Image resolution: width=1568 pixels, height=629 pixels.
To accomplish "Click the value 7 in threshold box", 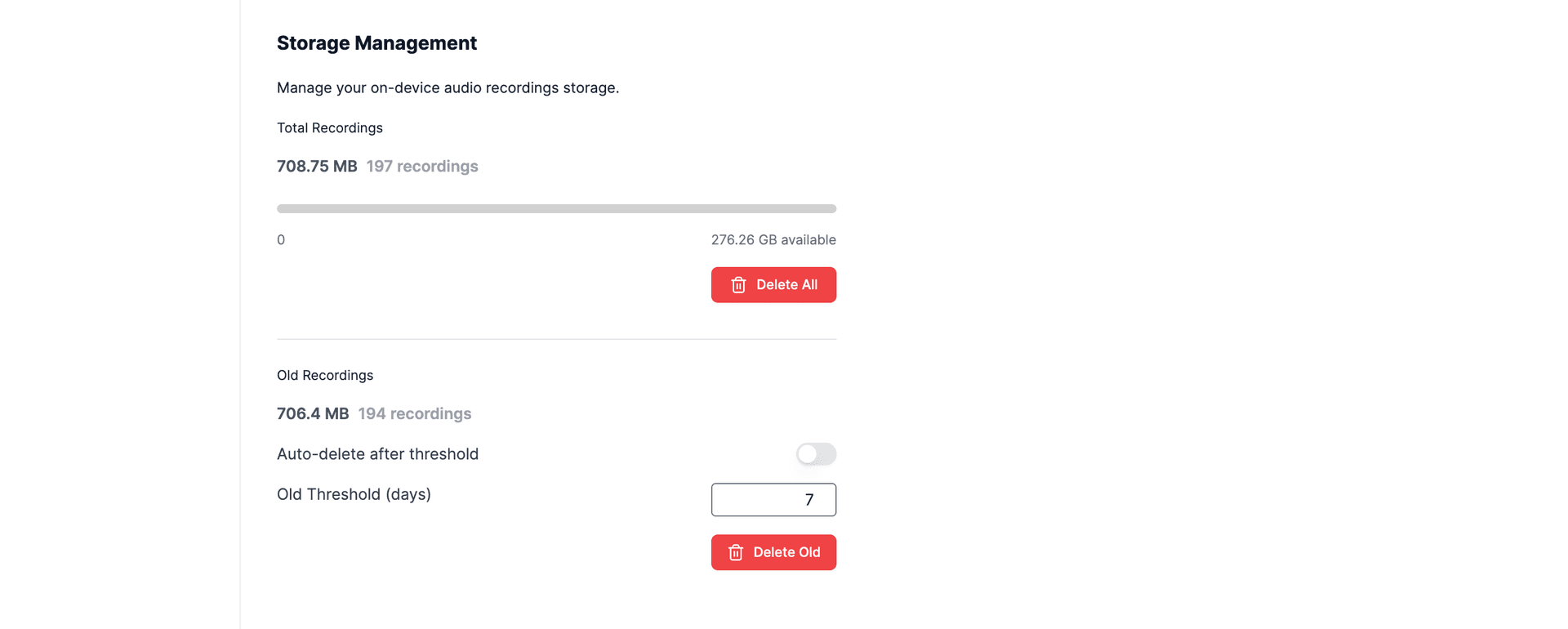I will (x=809, y=499).
